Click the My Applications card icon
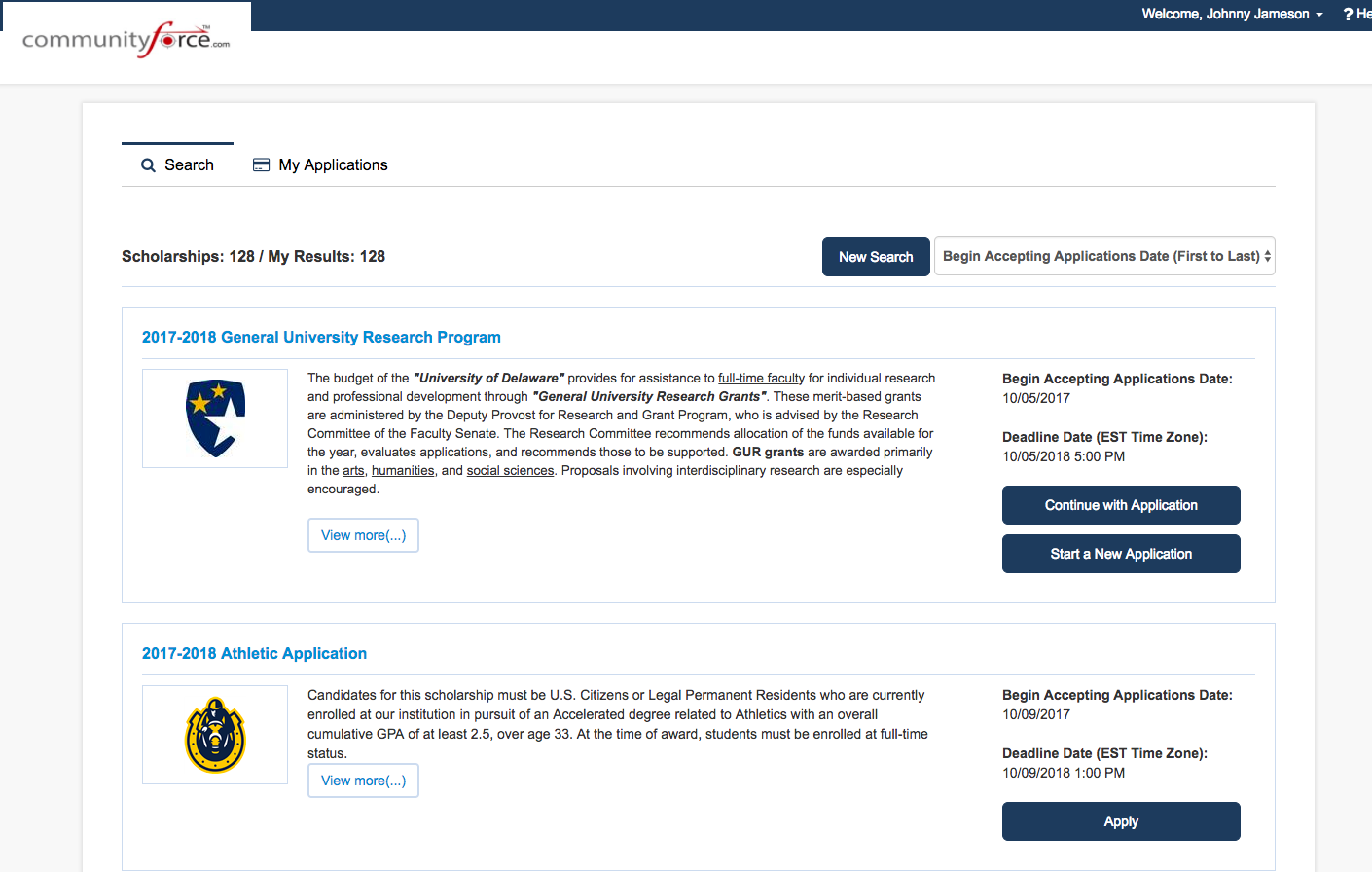 261,165
